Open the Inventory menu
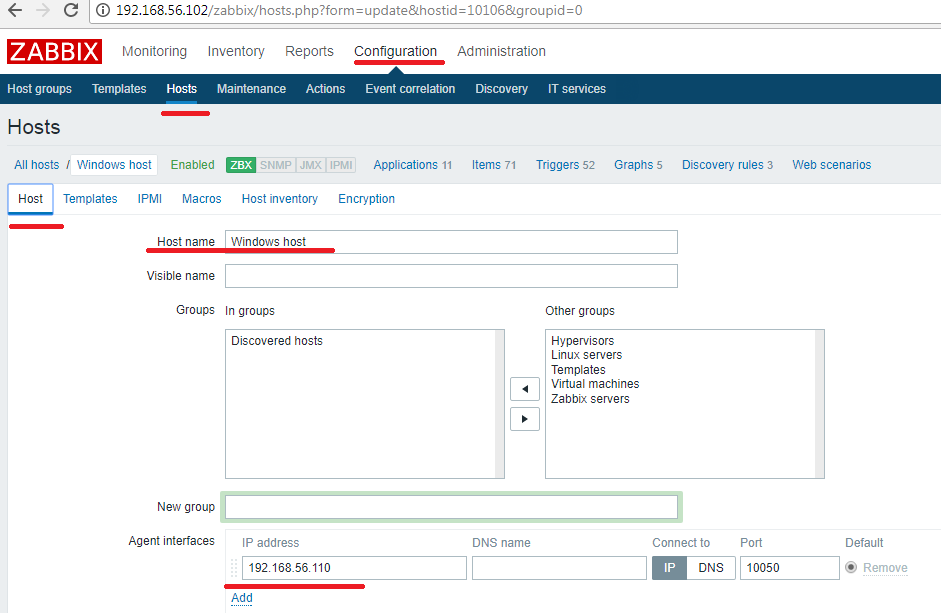Image resolution: width=941 pixels, height=613 pixels. [236, 52]
